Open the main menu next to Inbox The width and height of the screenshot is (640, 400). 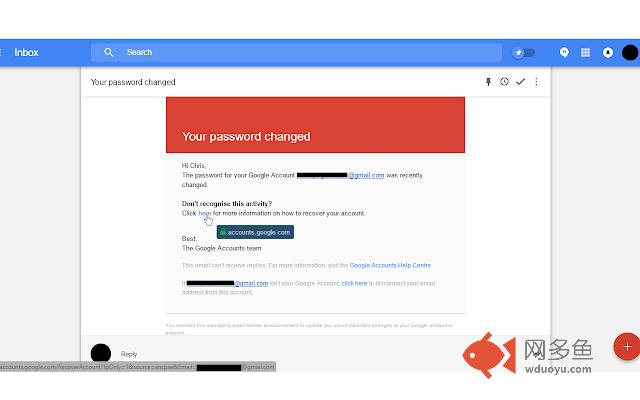click(2, 52)
